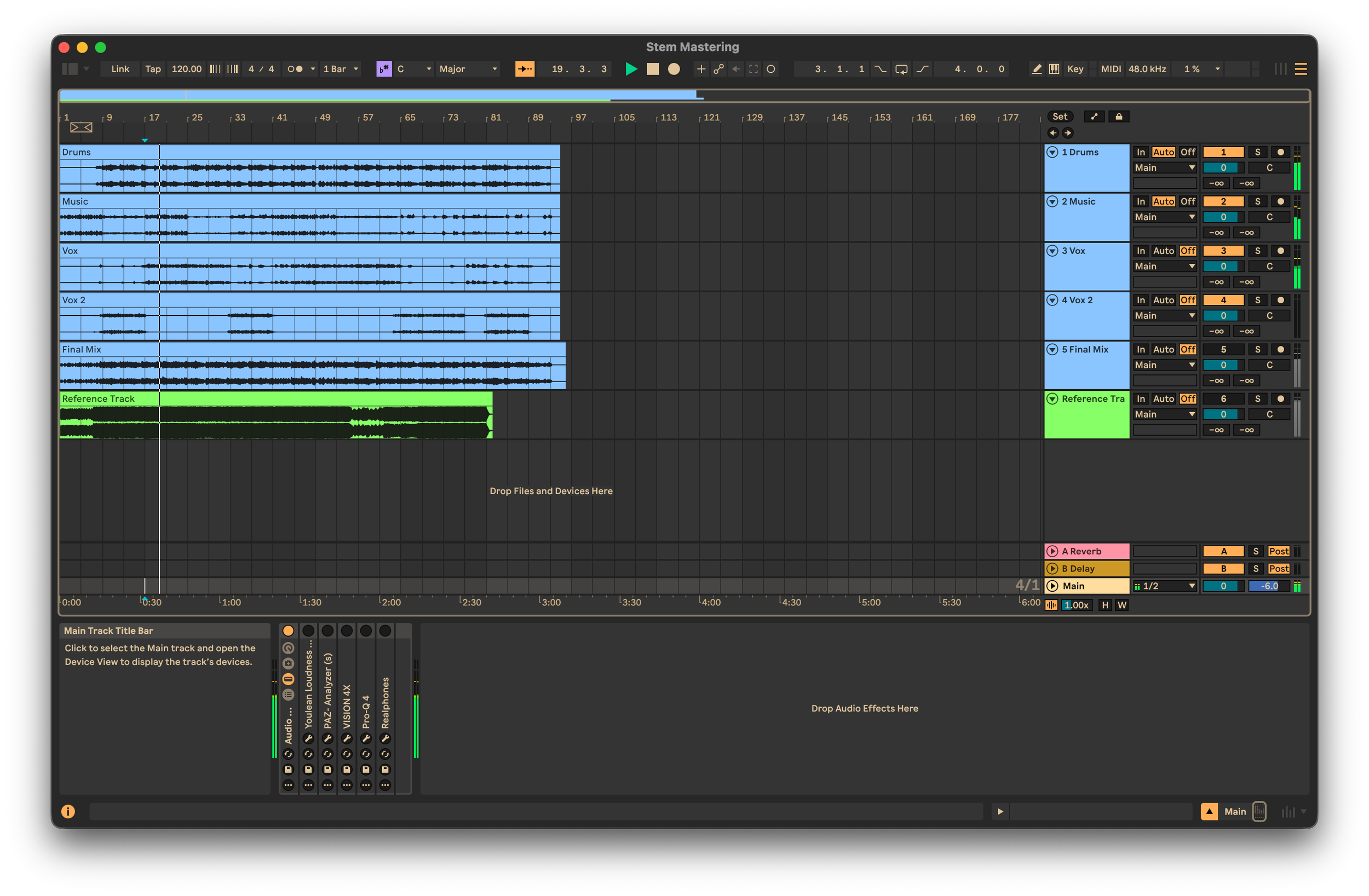Viewport: 1369px width, 896px height.
Task: Solo the Drums track
Action: [x=1258, y=152]
